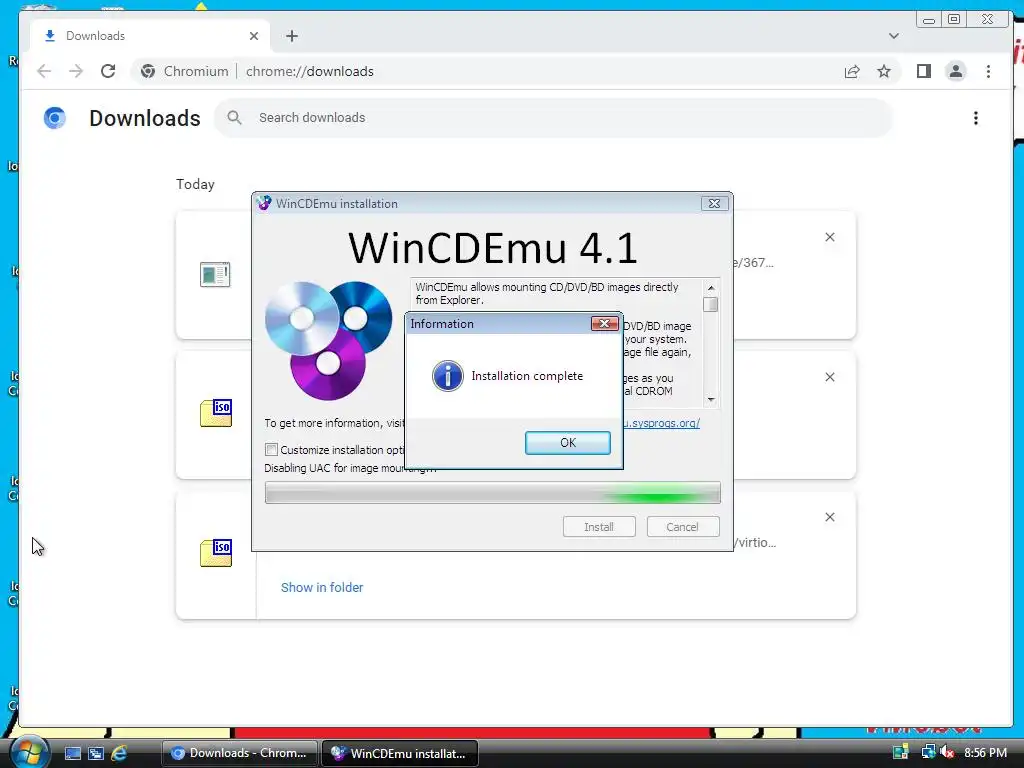The width and height of the screenshot is (1024, 768).
Task: Remove the first download entry from list
Action: pos(829,237)
